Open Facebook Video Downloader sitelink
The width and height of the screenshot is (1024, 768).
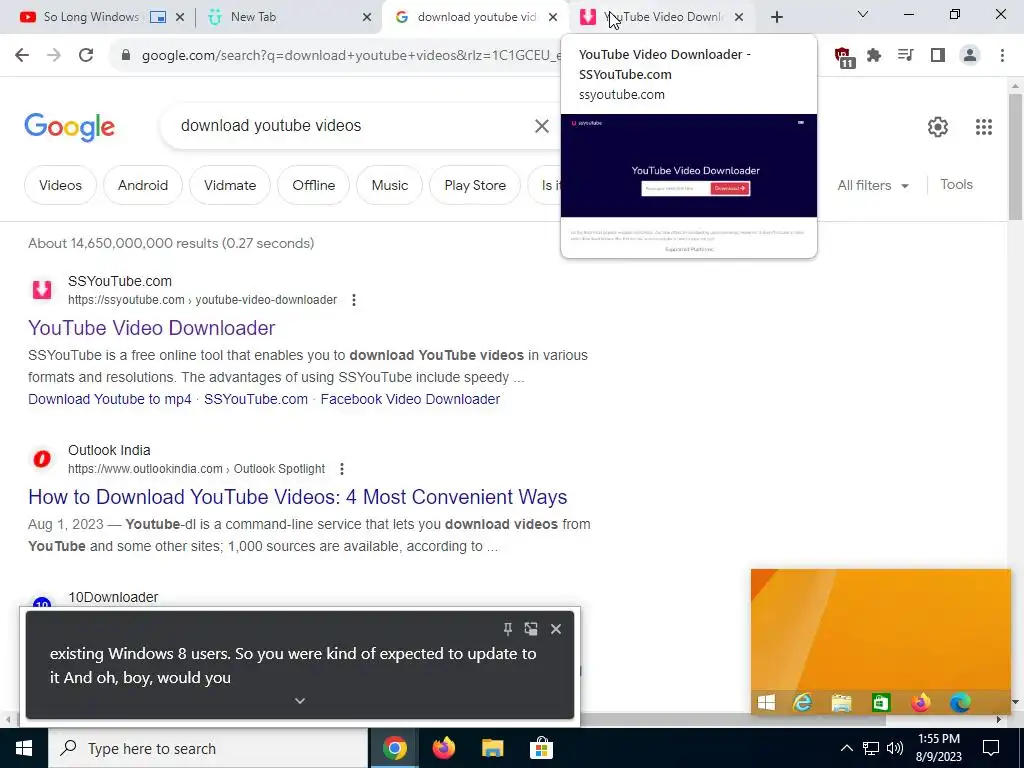tap(410, 399)
